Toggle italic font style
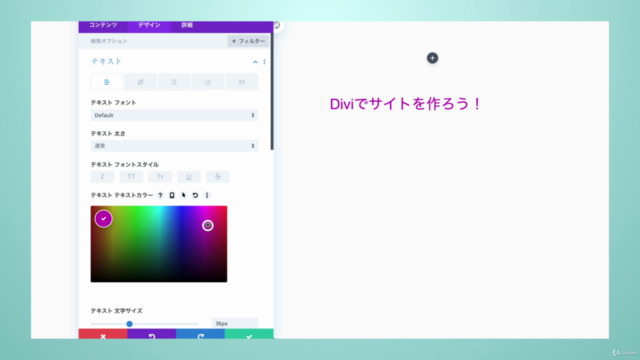The height and width of the screenshot is (360, 640). [x=102, y=176]
